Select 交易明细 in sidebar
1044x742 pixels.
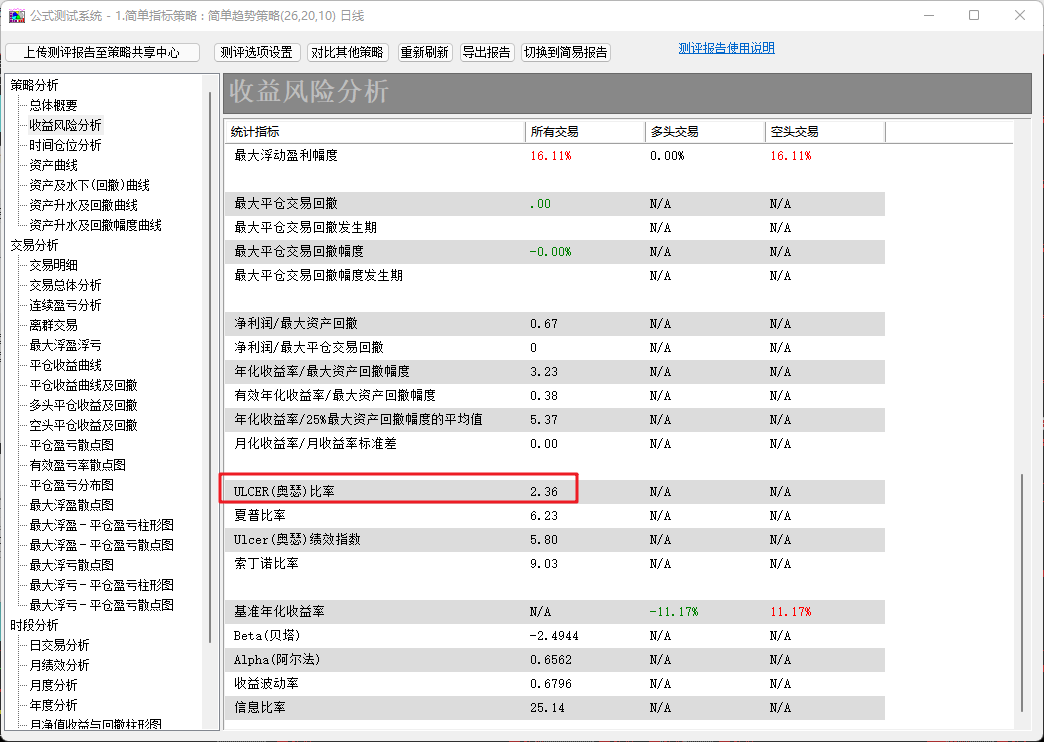[x=53, y=265]
